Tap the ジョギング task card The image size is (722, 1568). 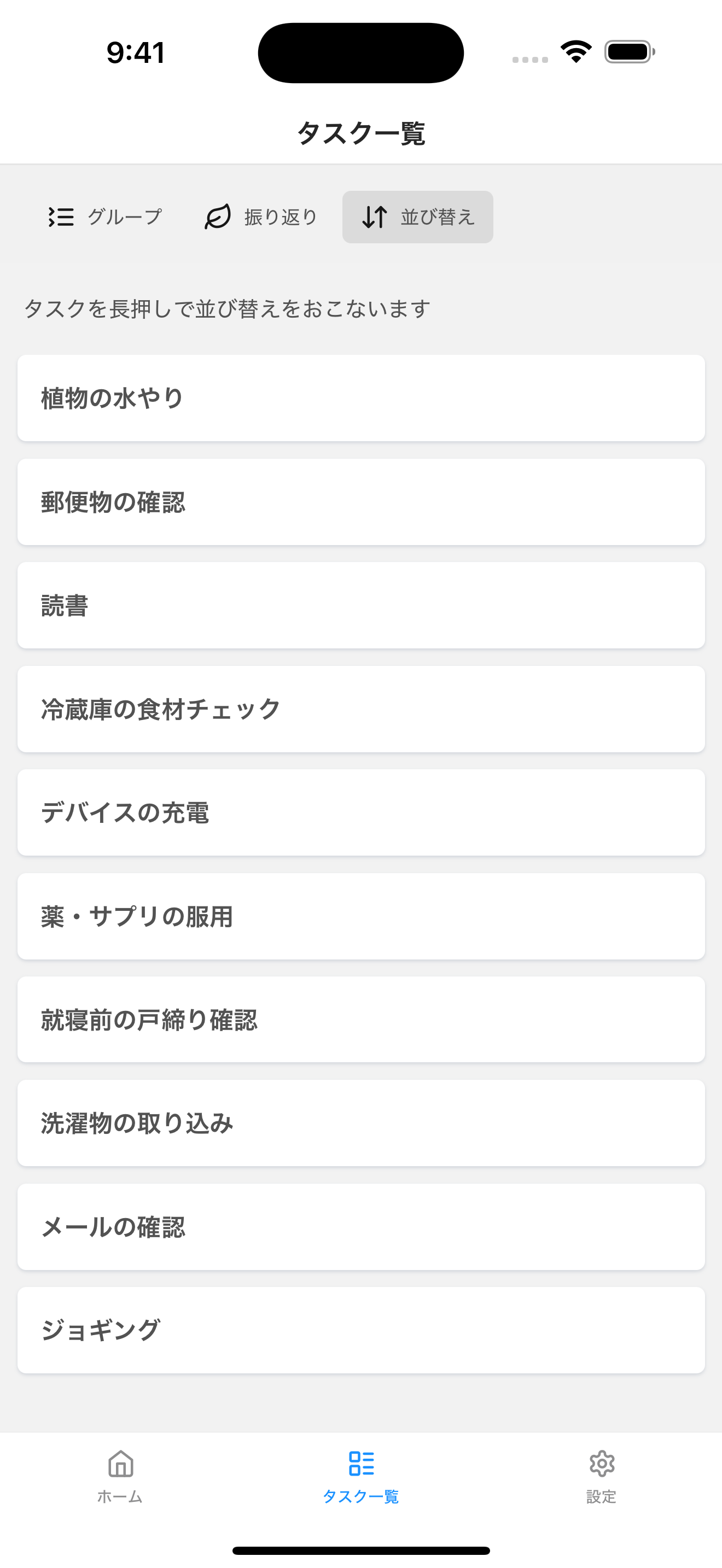(x=361, y=1330)
